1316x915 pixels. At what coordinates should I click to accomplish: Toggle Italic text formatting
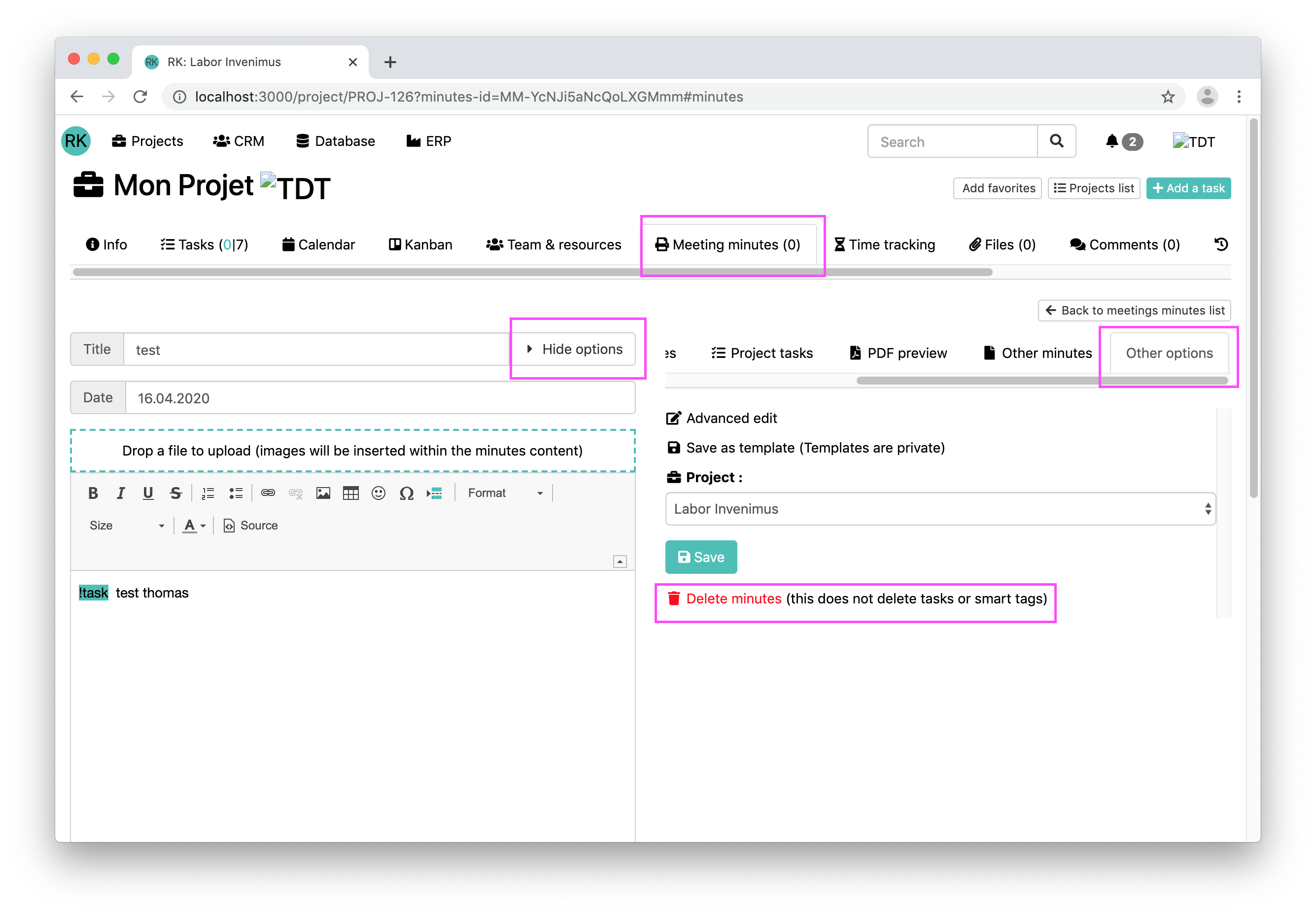click(x=120, y=493)
